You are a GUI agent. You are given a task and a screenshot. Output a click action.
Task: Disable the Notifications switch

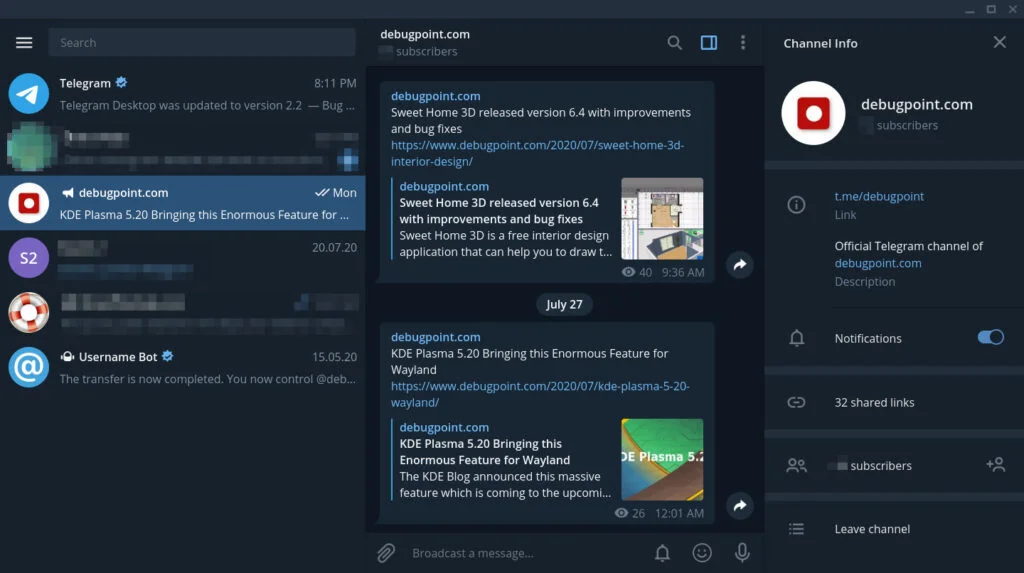point(991,337)
